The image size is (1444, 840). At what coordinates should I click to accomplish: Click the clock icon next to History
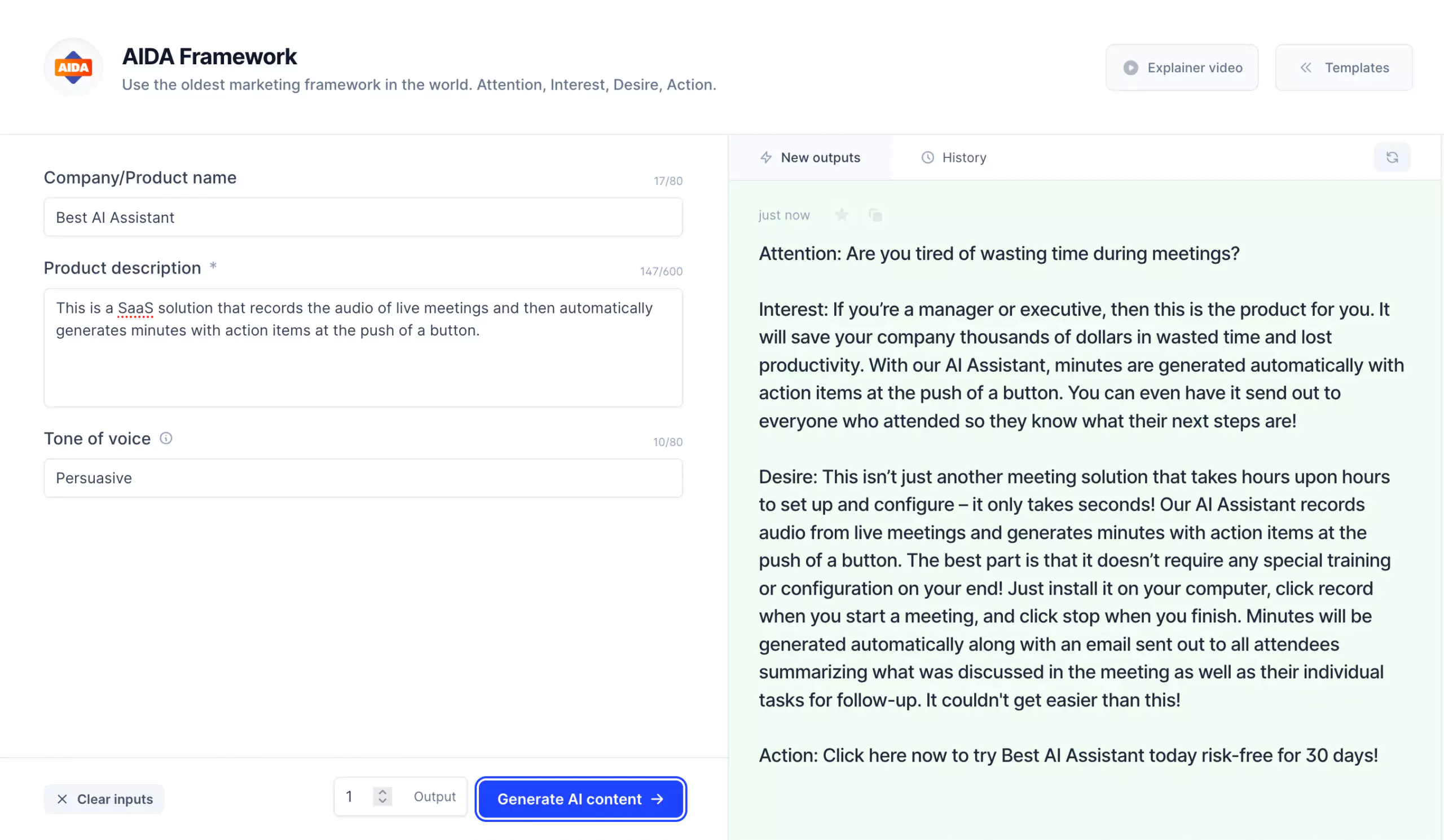927,157
